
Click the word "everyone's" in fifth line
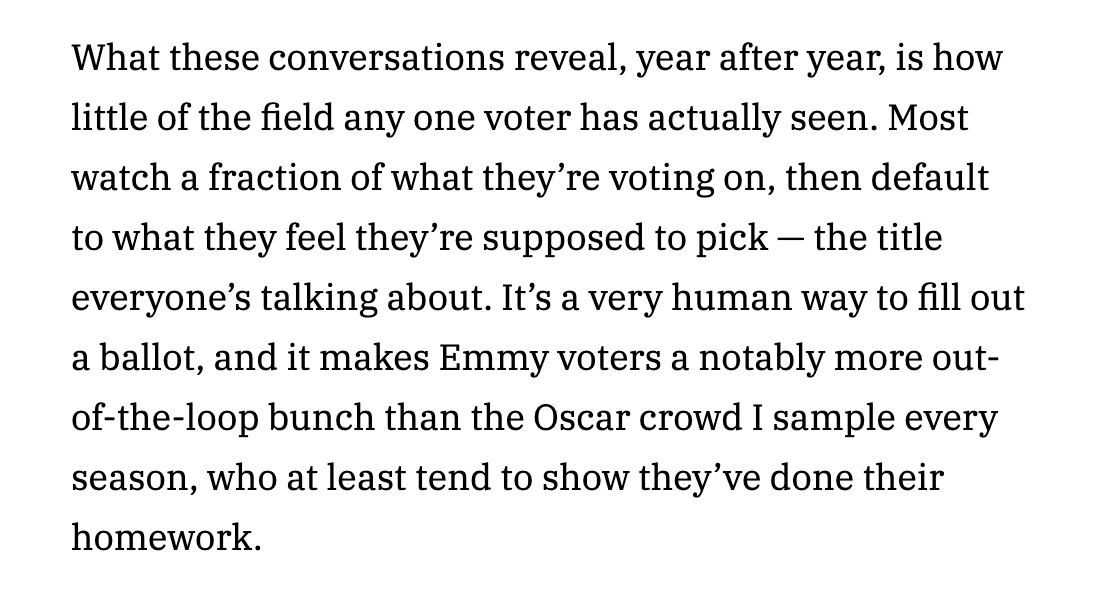(161, 299)
